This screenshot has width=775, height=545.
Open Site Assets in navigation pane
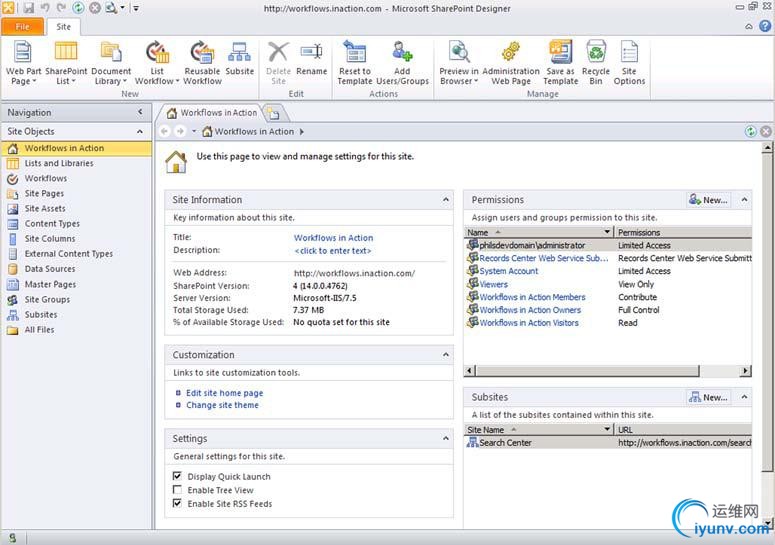coord(77,209)
